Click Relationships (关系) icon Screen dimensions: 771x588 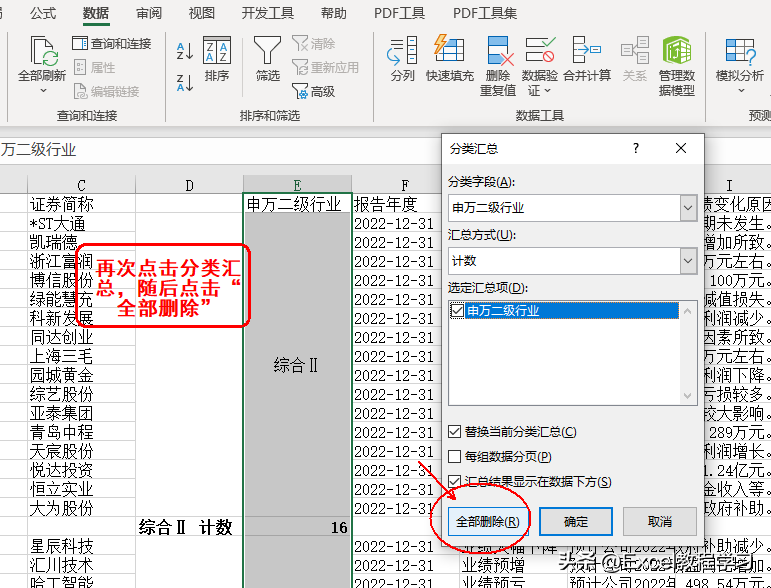[x=634, y=50]
